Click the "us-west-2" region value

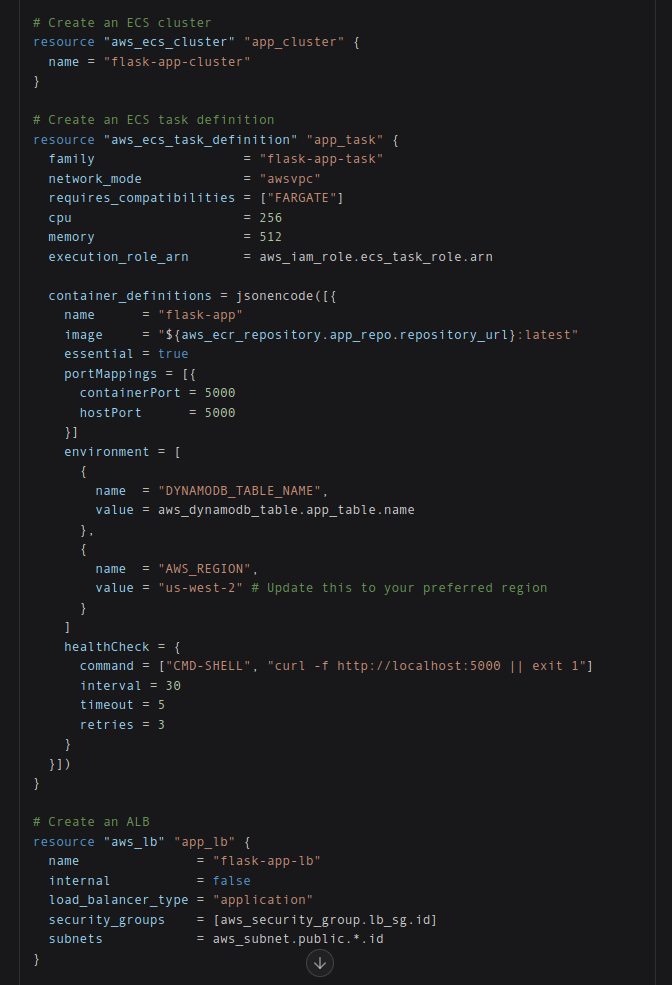tap(200, 588)
